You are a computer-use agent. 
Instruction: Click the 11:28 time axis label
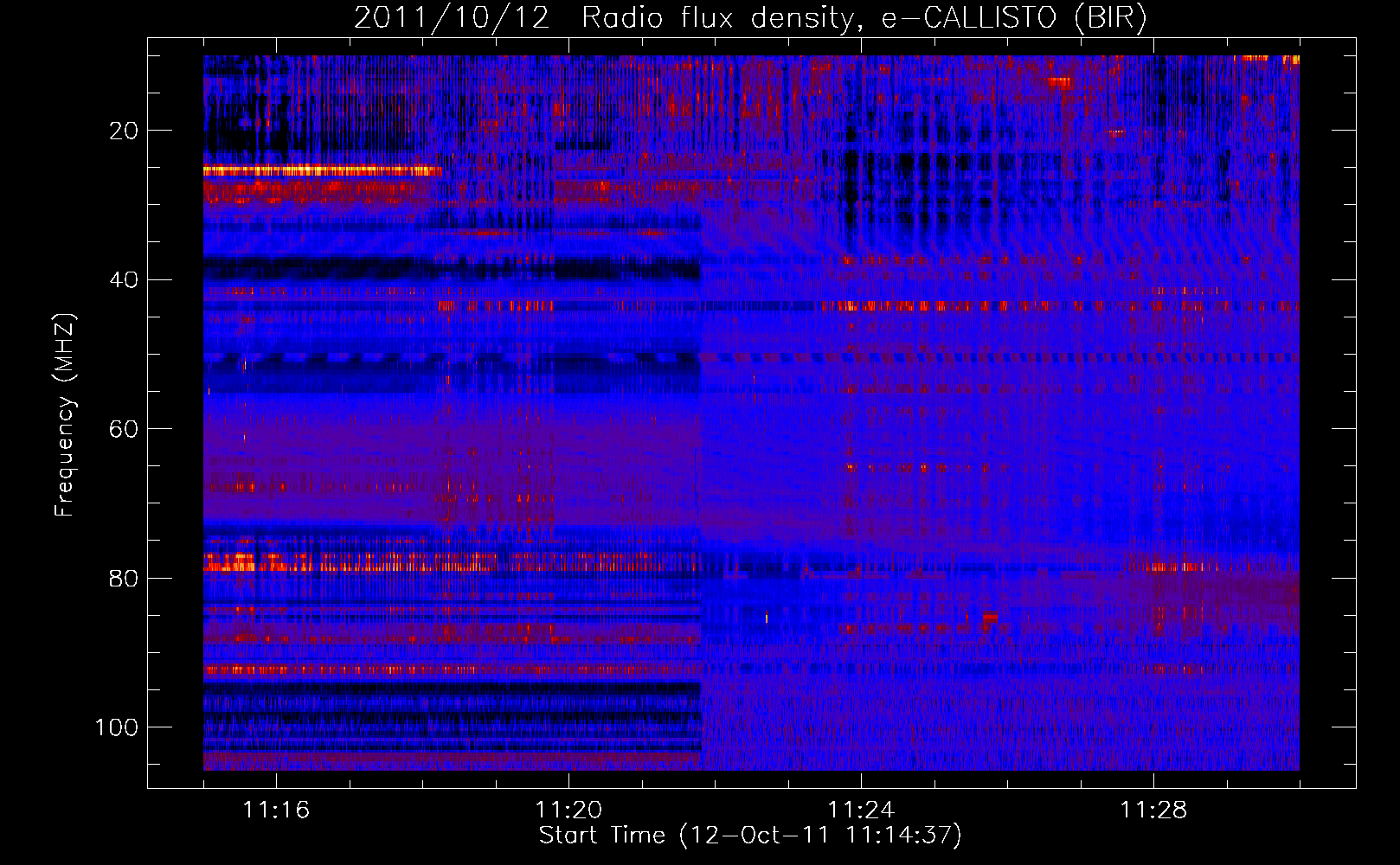[1153, 811]
